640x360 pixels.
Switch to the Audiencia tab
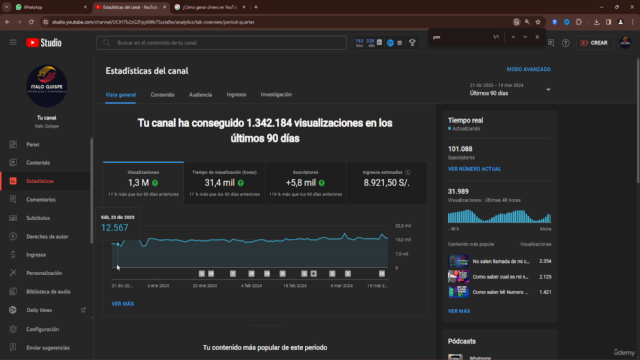click(200, 95)
